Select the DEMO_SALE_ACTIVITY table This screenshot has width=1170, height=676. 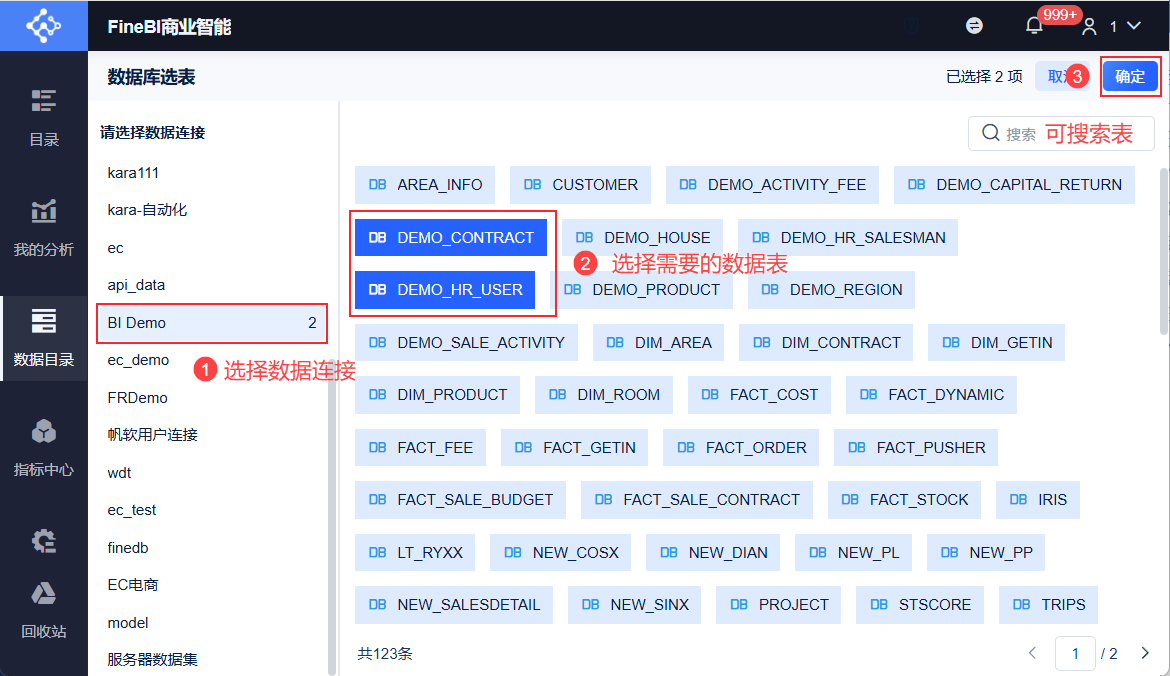[466, 342]
